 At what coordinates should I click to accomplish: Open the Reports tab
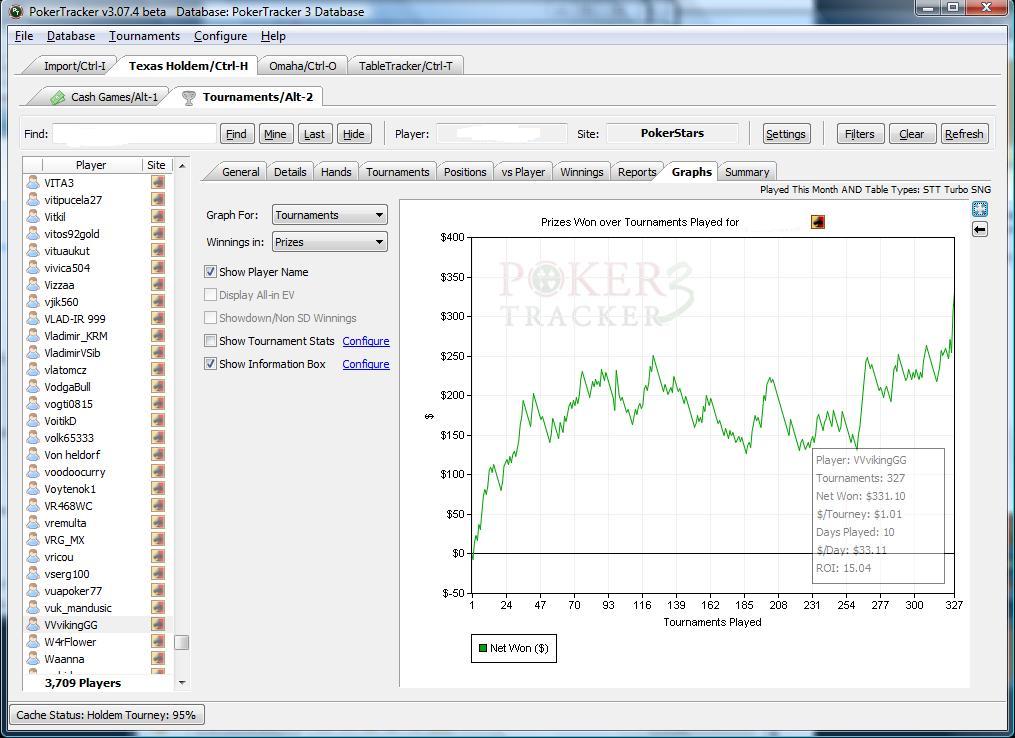(x=637, y=172)
